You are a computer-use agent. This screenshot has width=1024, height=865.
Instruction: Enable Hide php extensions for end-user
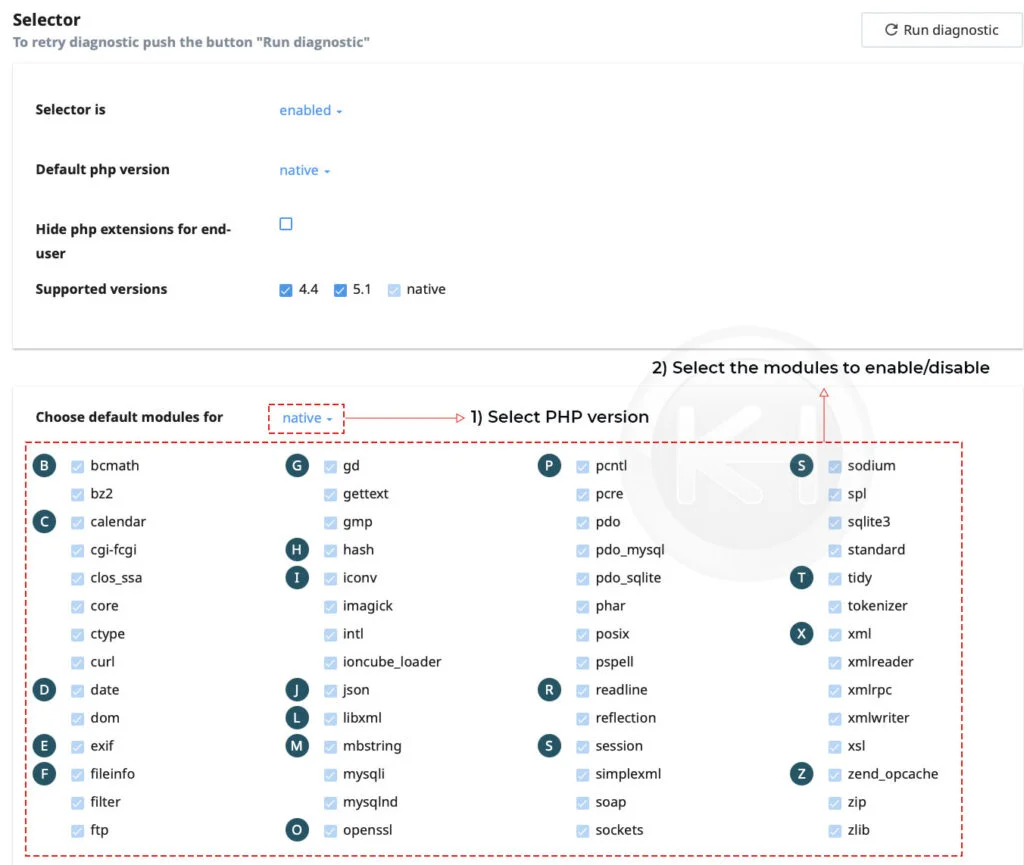tap(285, 224)
